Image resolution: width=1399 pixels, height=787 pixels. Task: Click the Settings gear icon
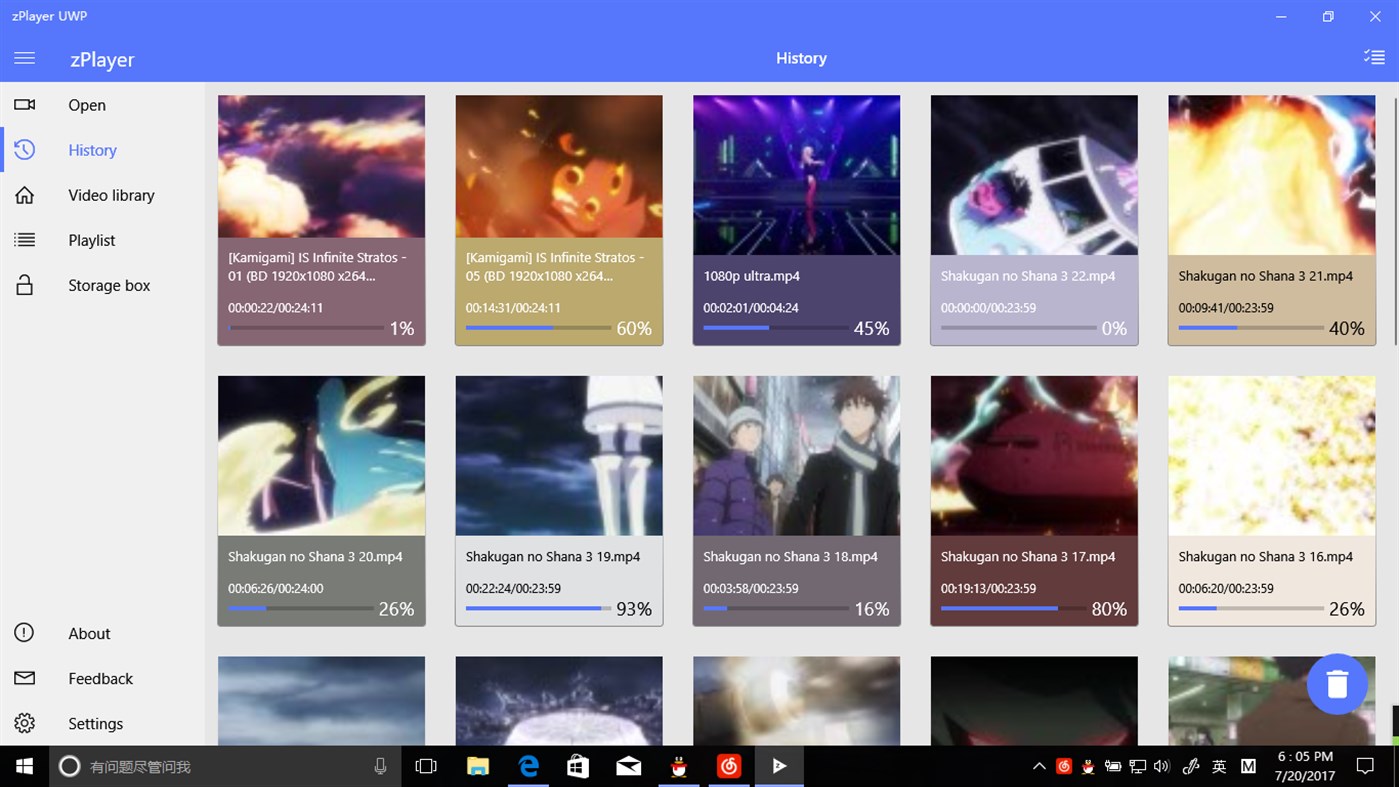pos(24,723)
